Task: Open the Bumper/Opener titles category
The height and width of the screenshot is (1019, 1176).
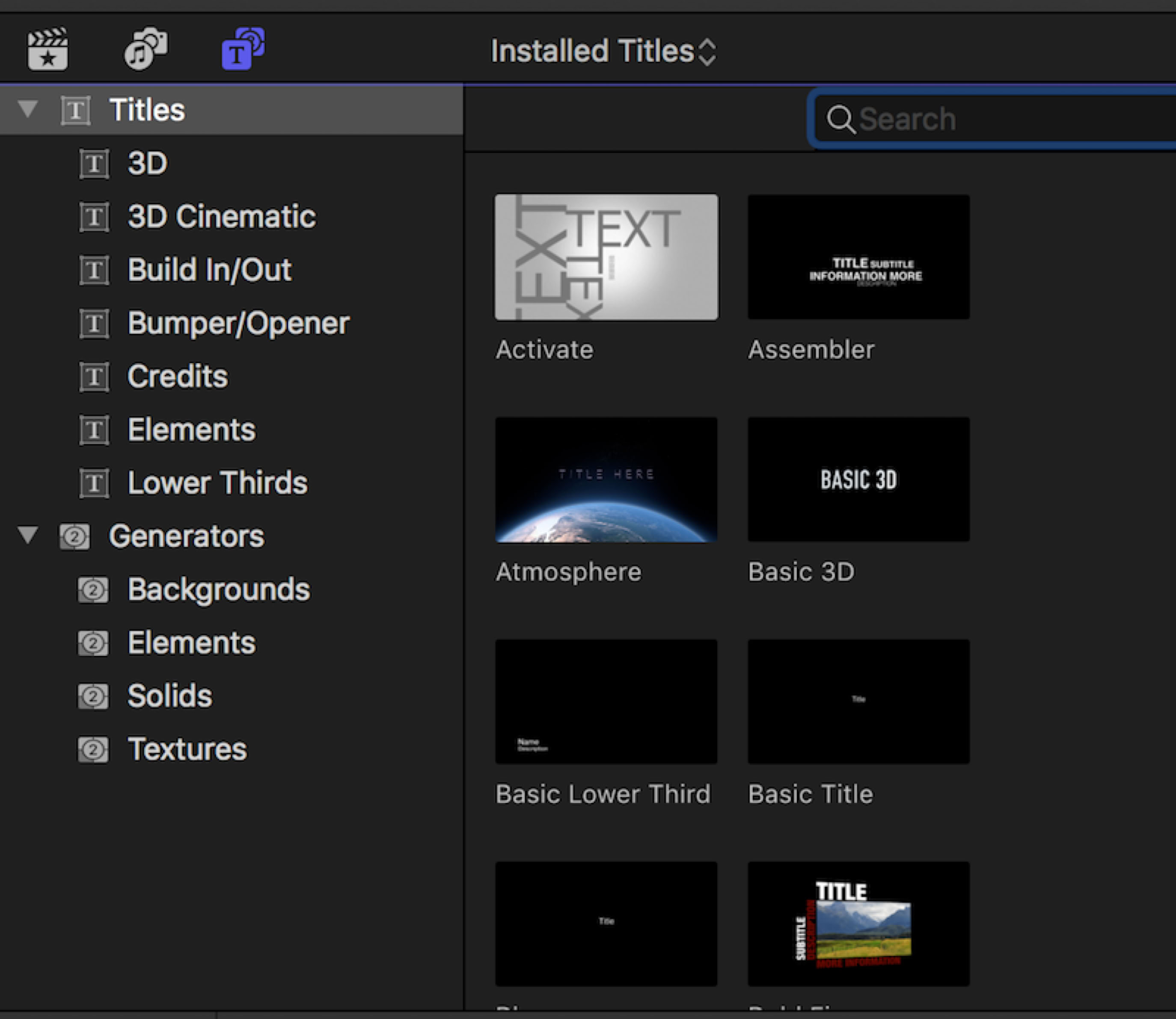Action: click(238, 324)
